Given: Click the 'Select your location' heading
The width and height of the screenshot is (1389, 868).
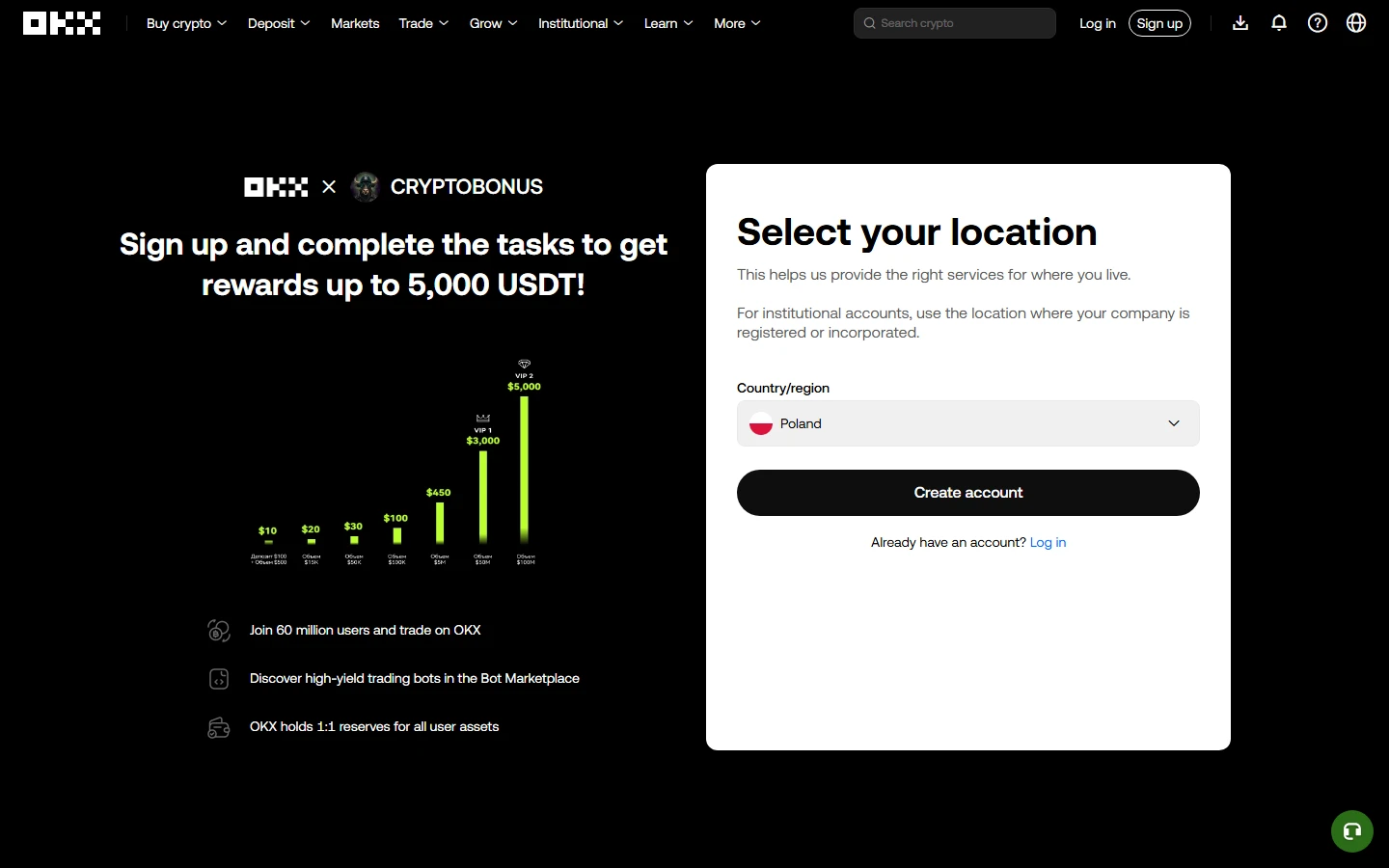Looking at the screenshot, I should coord(917,232).
